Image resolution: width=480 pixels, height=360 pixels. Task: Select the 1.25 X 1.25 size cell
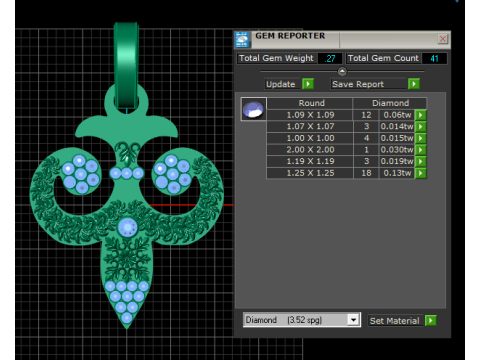(310, 173)
